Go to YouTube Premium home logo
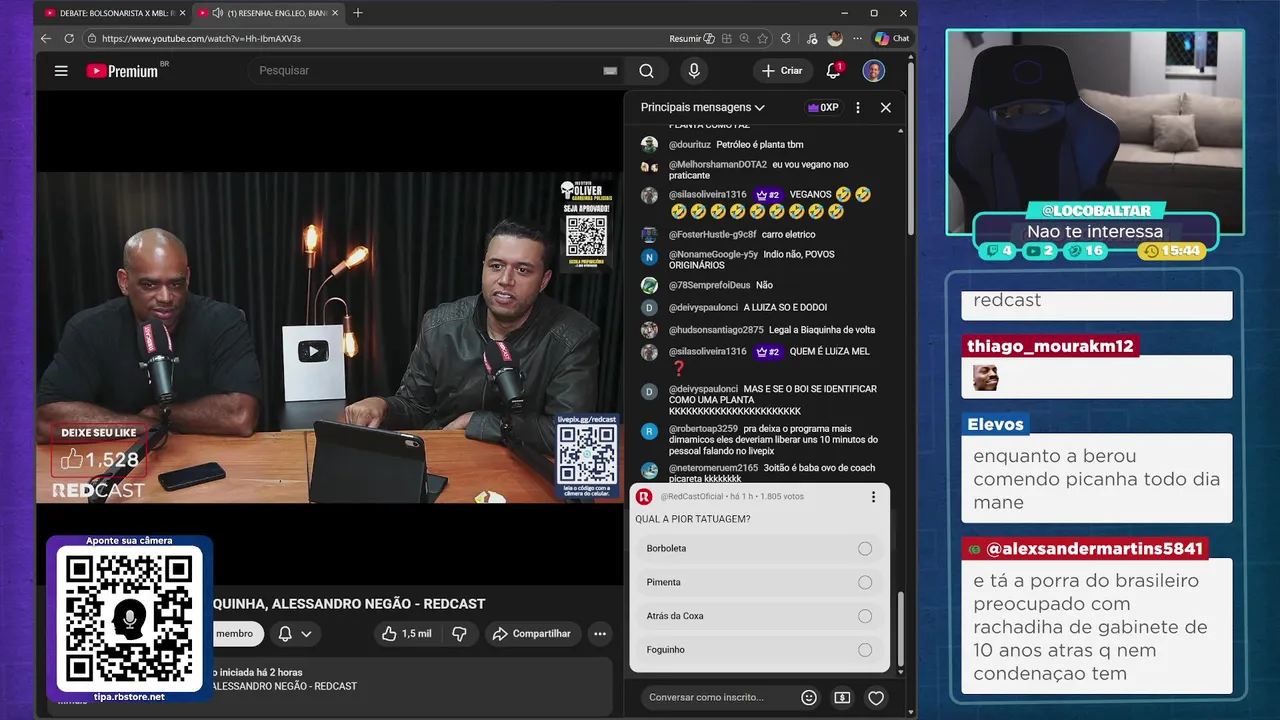 (123, 71)
